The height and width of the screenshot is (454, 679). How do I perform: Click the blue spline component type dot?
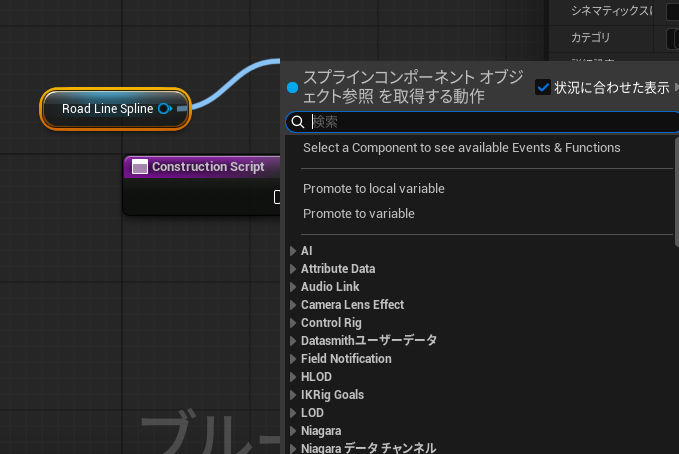click(292, 88)
